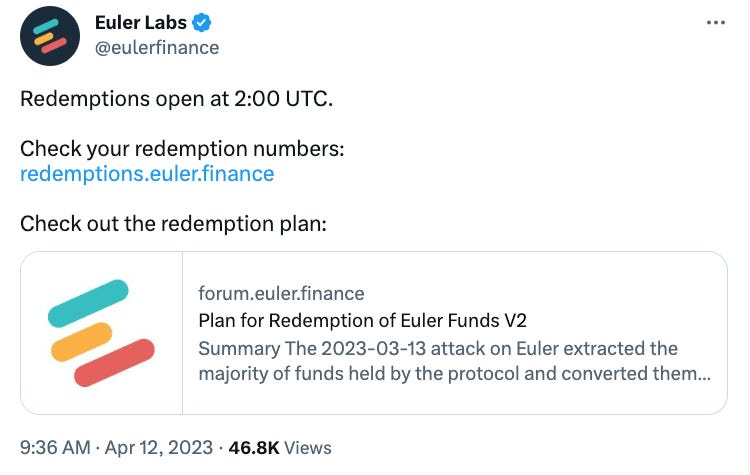The height and width of the screenshot is (475, 750).
Task: Click the Apr 12, 2023 date
Action: pos(158,448)
